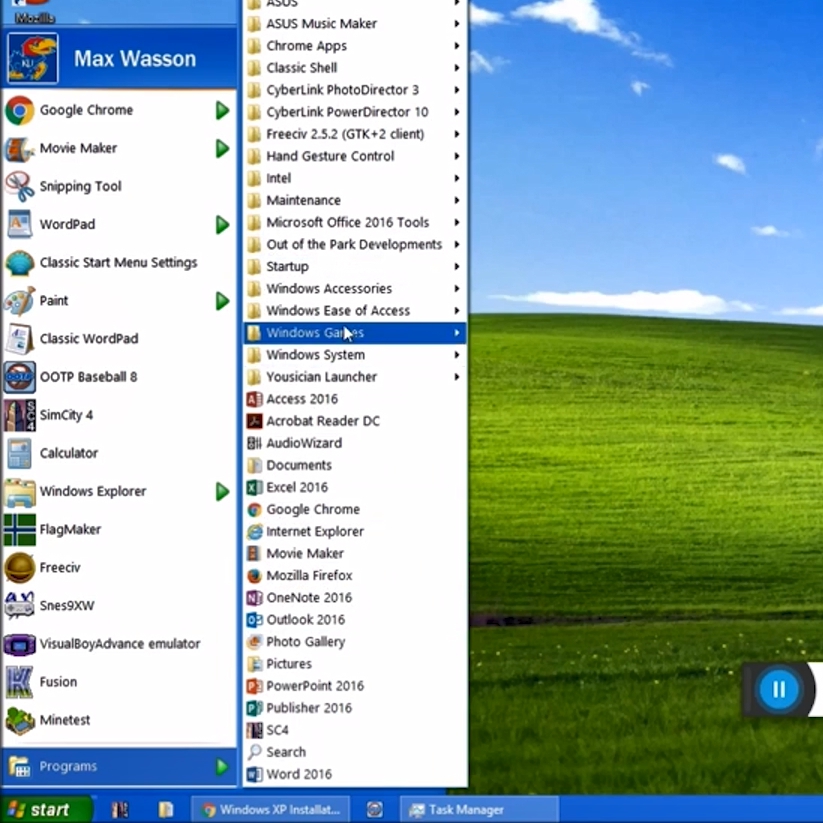Open Calculator
Viewport: 823px width, 823px height.
click(119, 453)
